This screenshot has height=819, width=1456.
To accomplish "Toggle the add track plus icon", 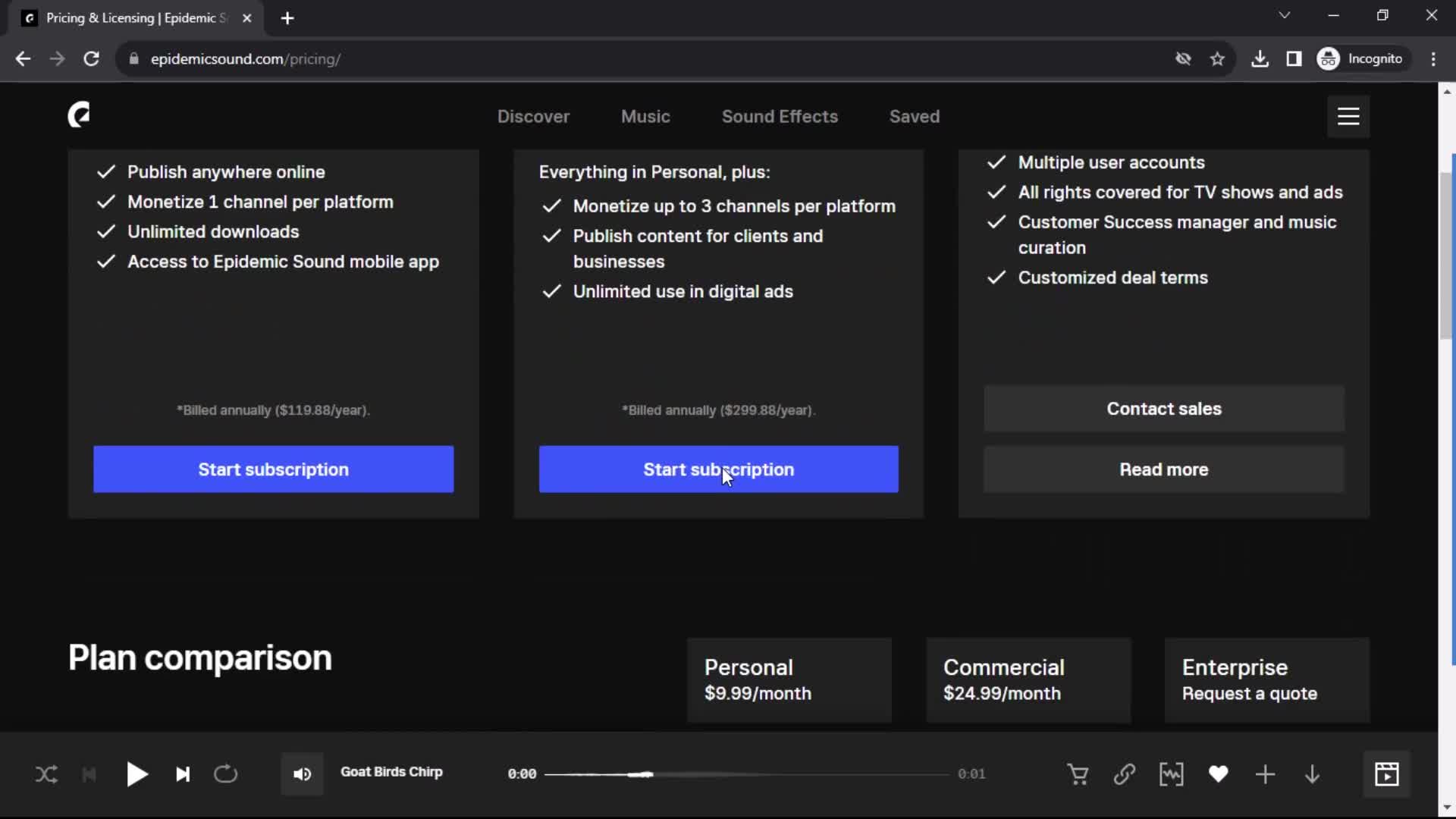I will [x=1265, y=773].
